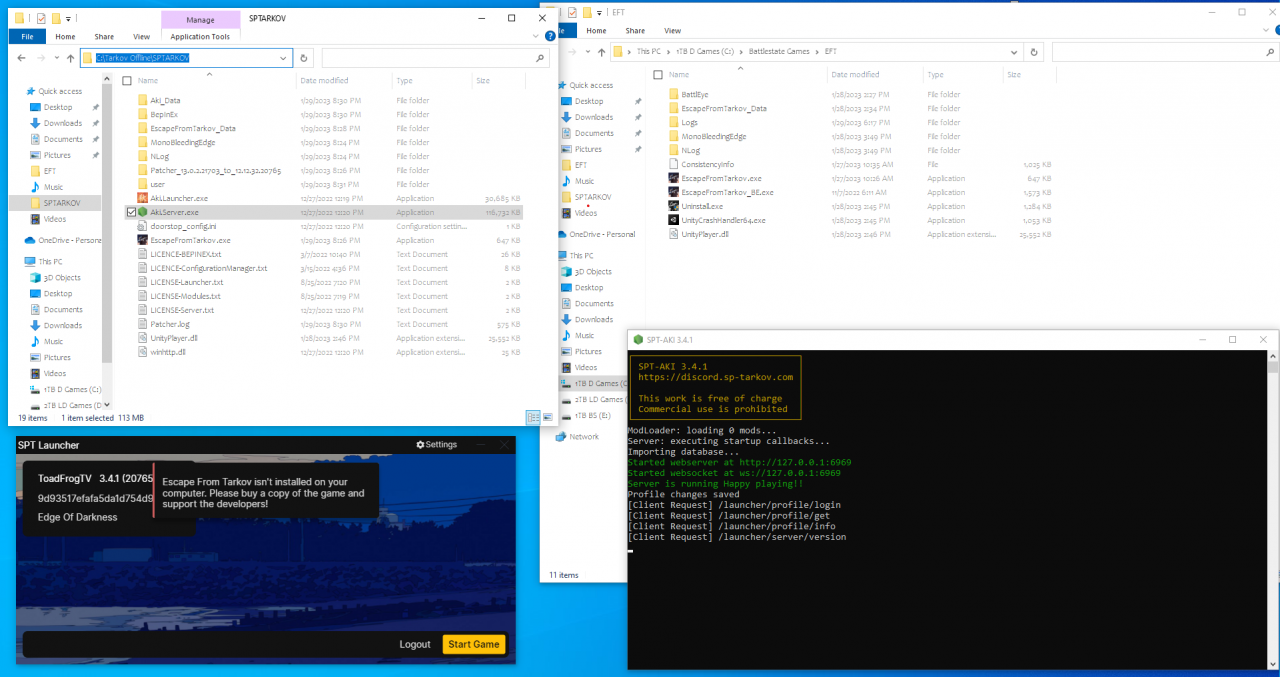Select EscapeFromTarkov_BE.exe icon in EFT window
The image size is (1280, 677).
click(x=673, y=192)
